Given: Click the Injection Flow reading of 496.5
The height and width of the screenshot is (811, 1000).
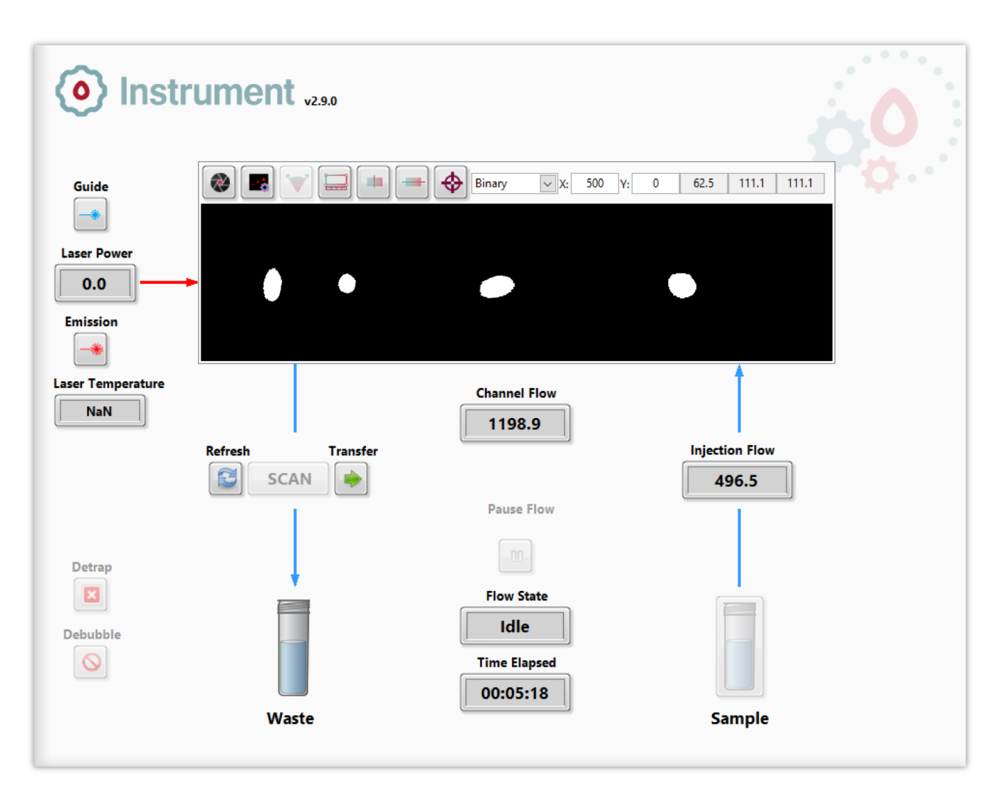Looking at the screenshot, I should click(737, 481).
